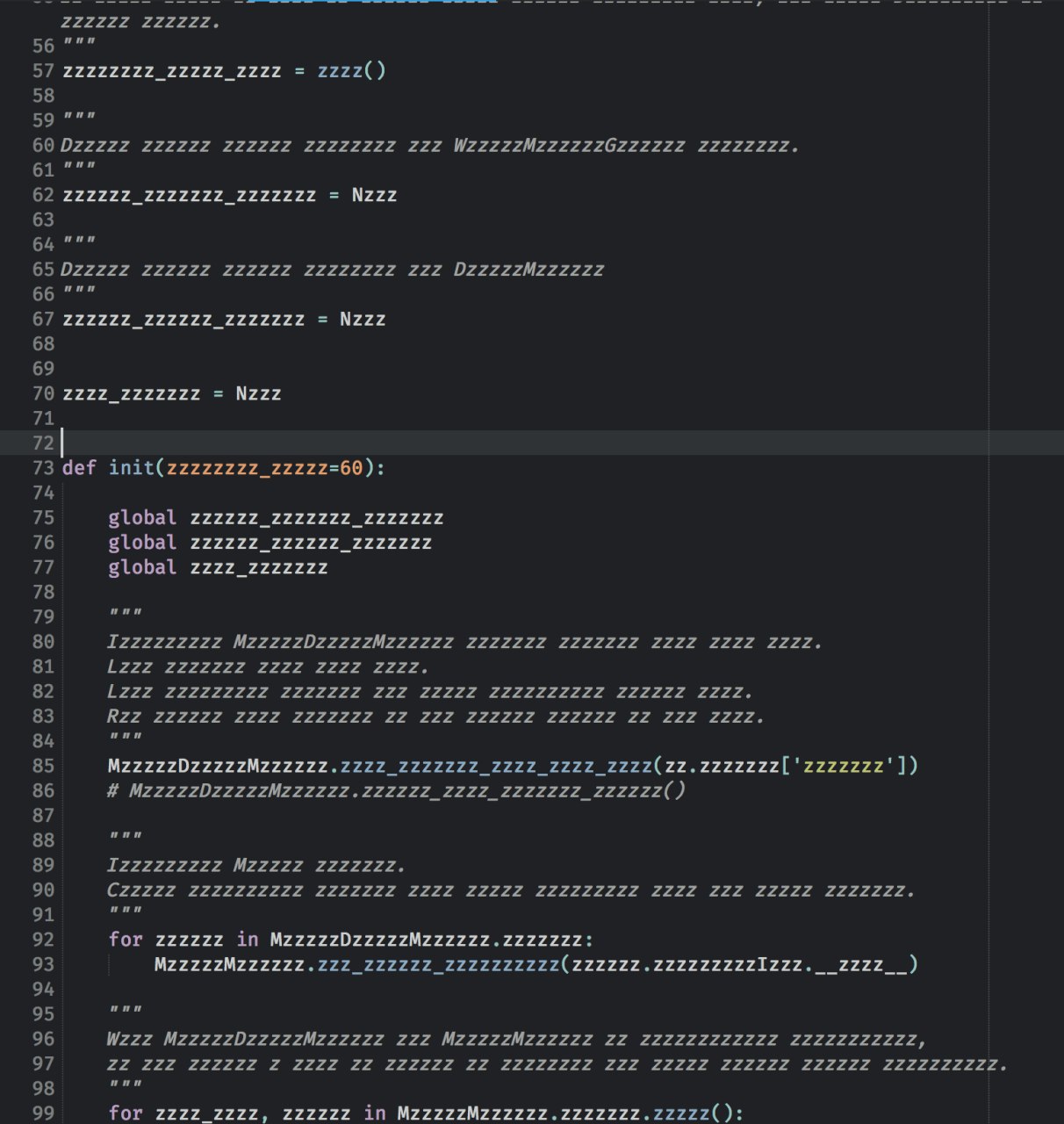Click the yellow quoted string on line 85
1064x1124 pixels.
coord(844,766)
